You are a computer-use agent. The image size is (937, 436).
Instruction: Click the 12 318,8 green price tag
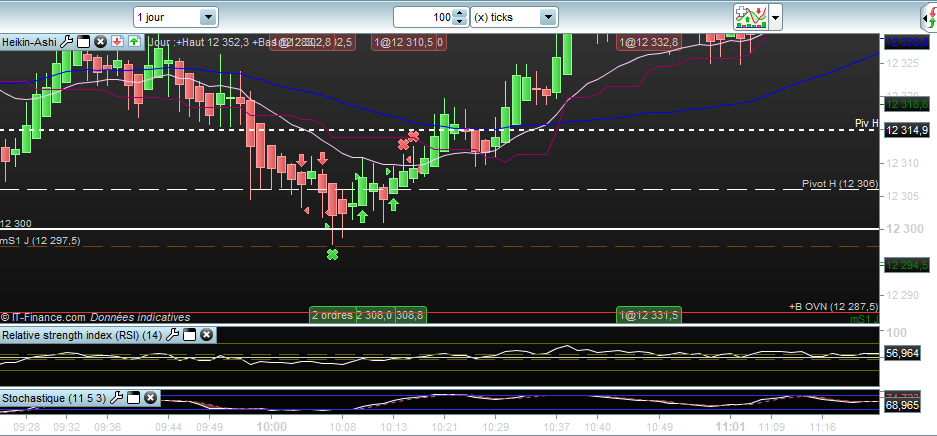(907, 104)
